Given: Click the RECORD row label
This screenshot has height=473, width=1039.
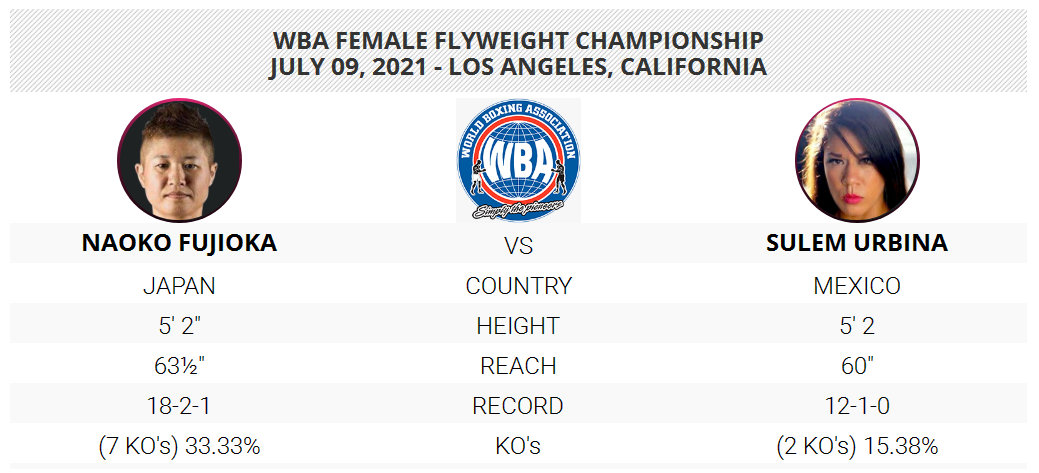Looking at the screenshot, I should [518, 405].
